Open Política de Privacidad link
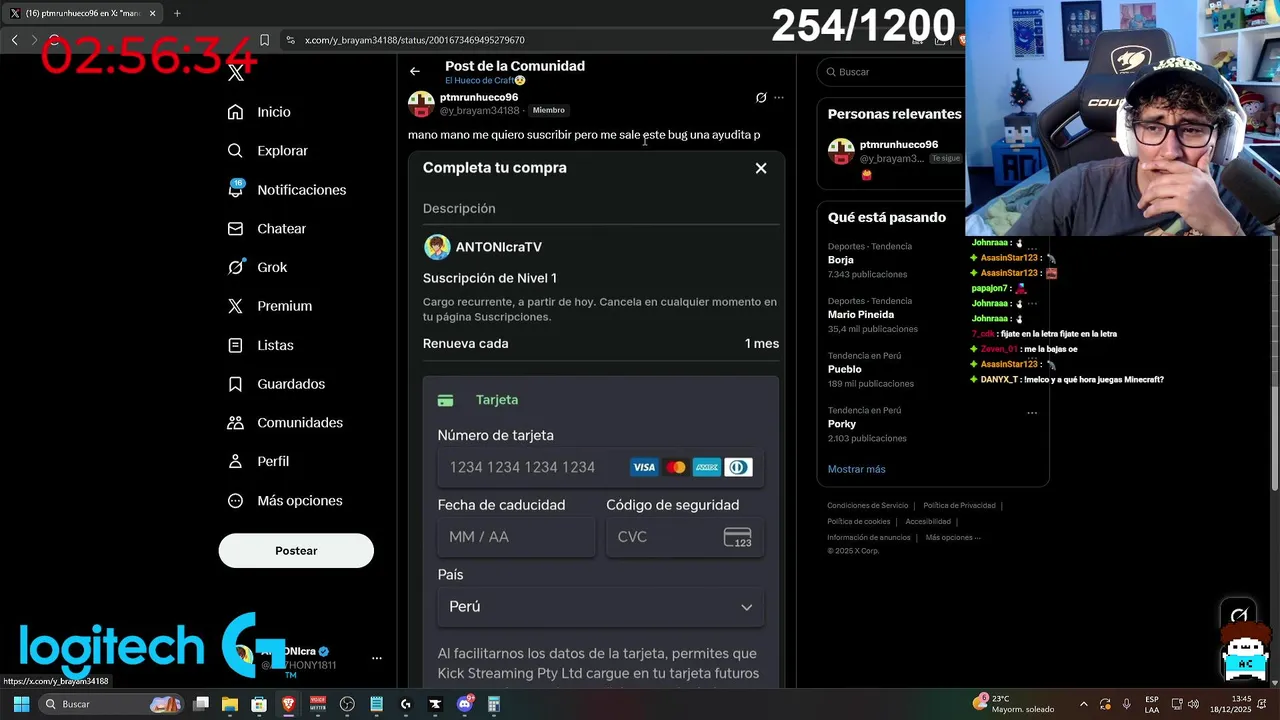The width and height of the screenshot is (1280, 720). click(x=959, y=506)
